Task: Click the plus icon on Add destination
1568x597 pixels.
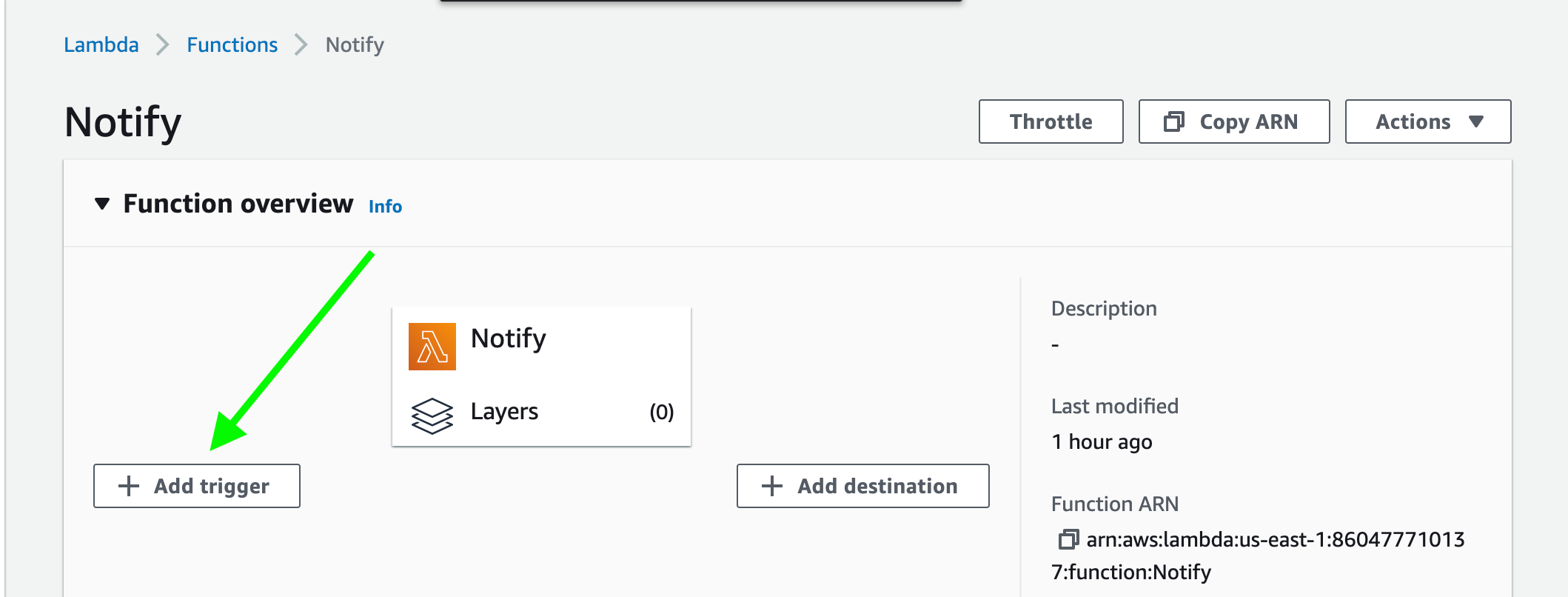Action: [x=772, y=486]
